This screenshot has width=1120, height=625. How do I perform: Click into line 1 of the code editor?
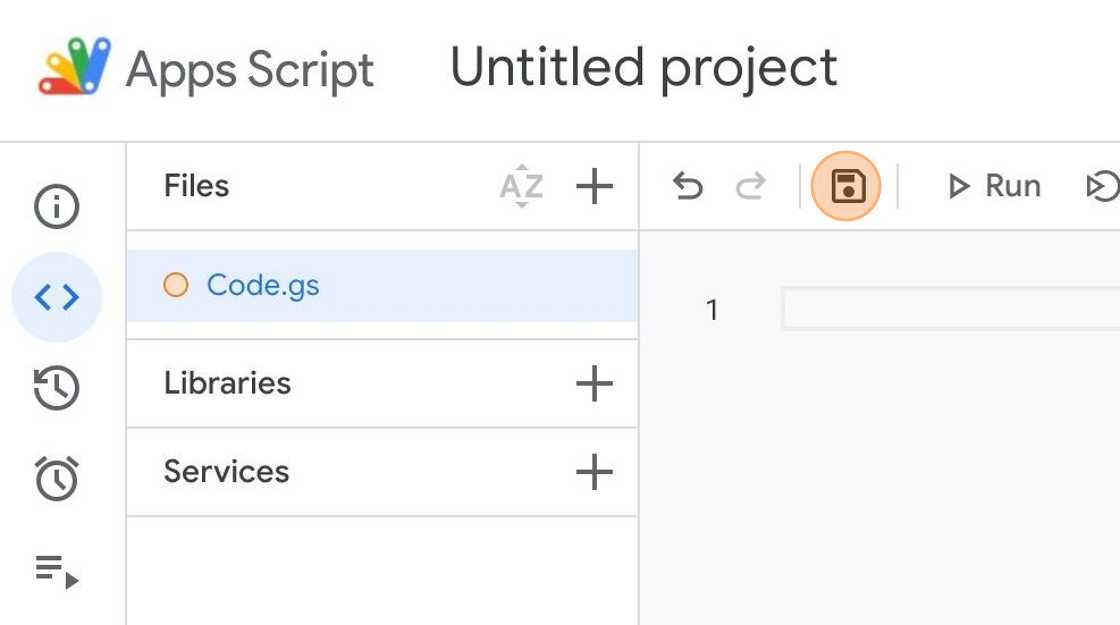click(x=950, y=310)
